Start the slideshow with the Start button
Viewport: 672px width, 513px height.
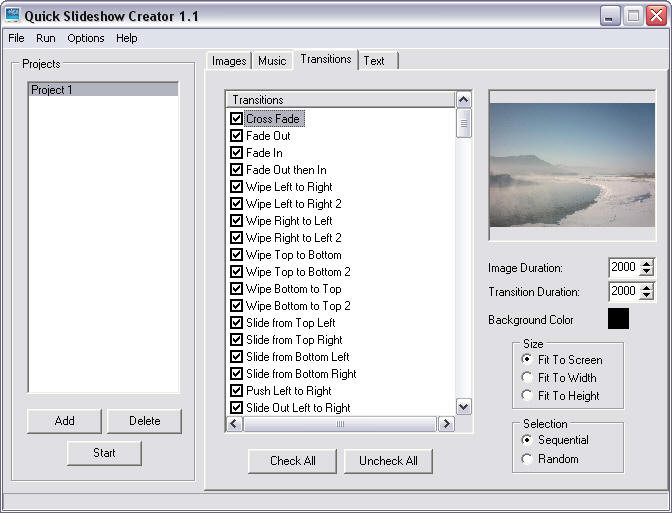[104, 453]
